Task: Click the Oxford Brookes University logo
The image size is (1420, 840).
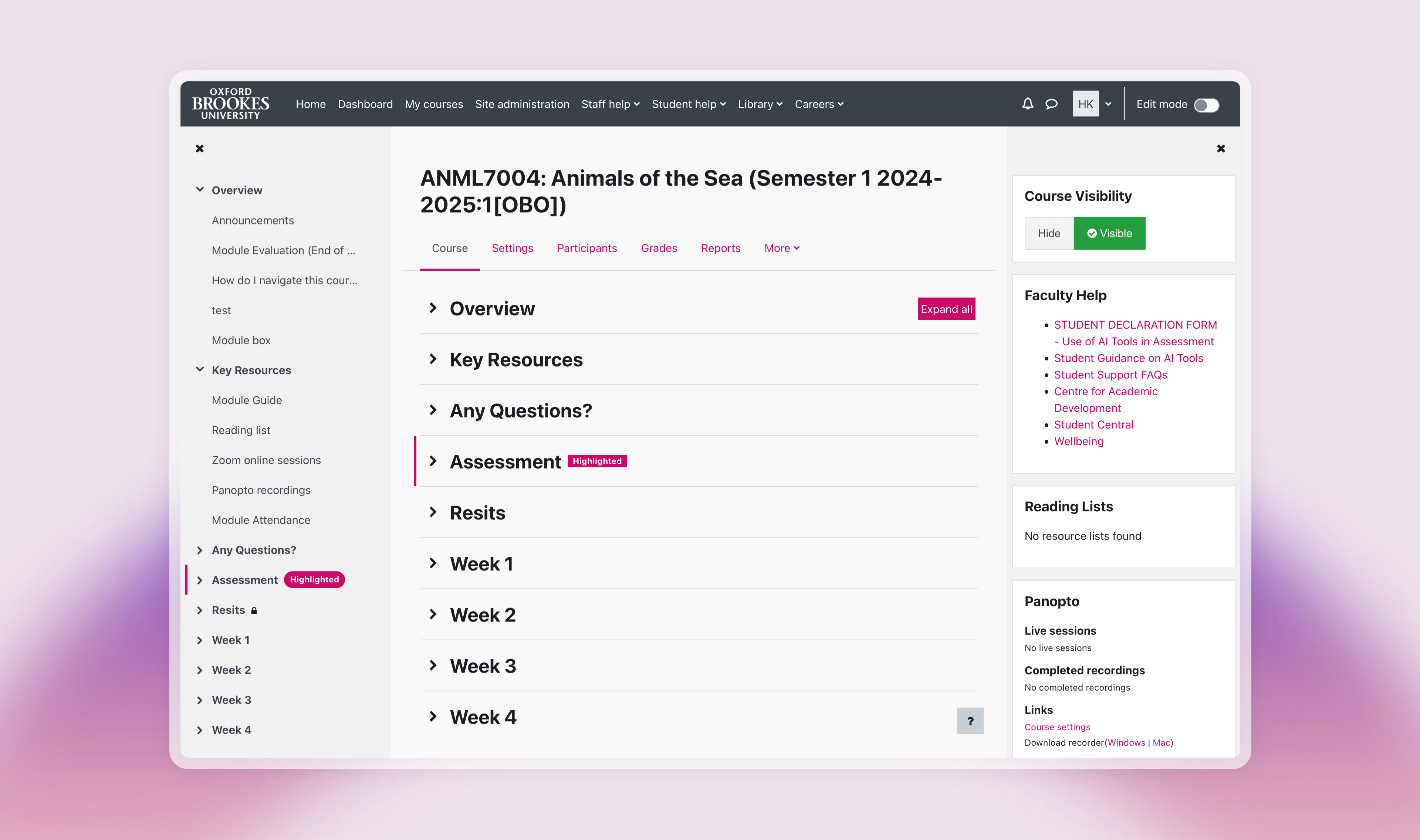Action: (x=230, y=104)
